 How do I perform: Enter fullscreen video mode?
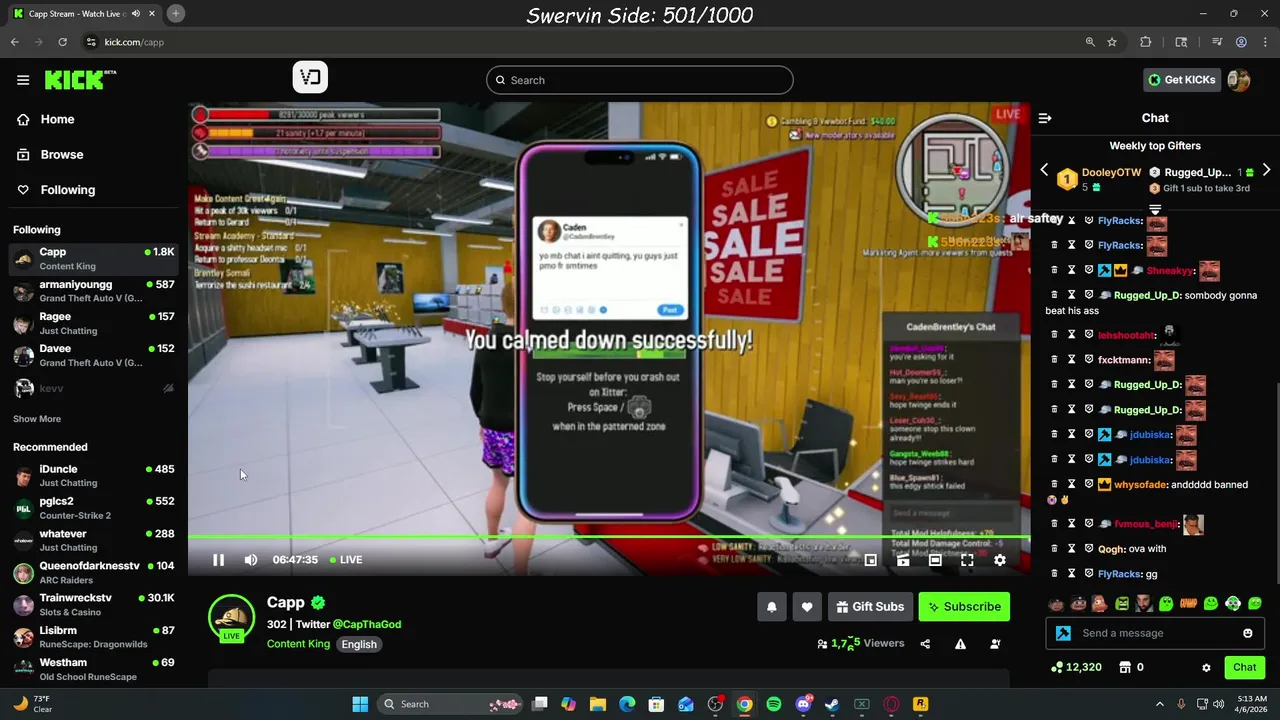coord(967,560)
